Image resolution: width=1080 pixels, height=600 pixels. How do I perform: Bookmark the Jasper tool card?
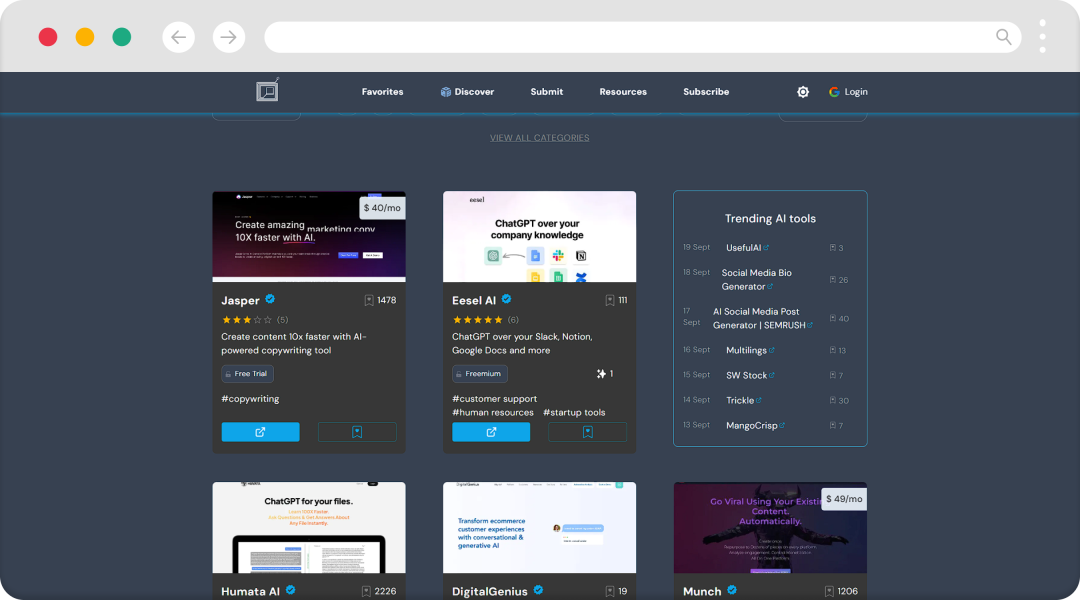coord(357,432)
